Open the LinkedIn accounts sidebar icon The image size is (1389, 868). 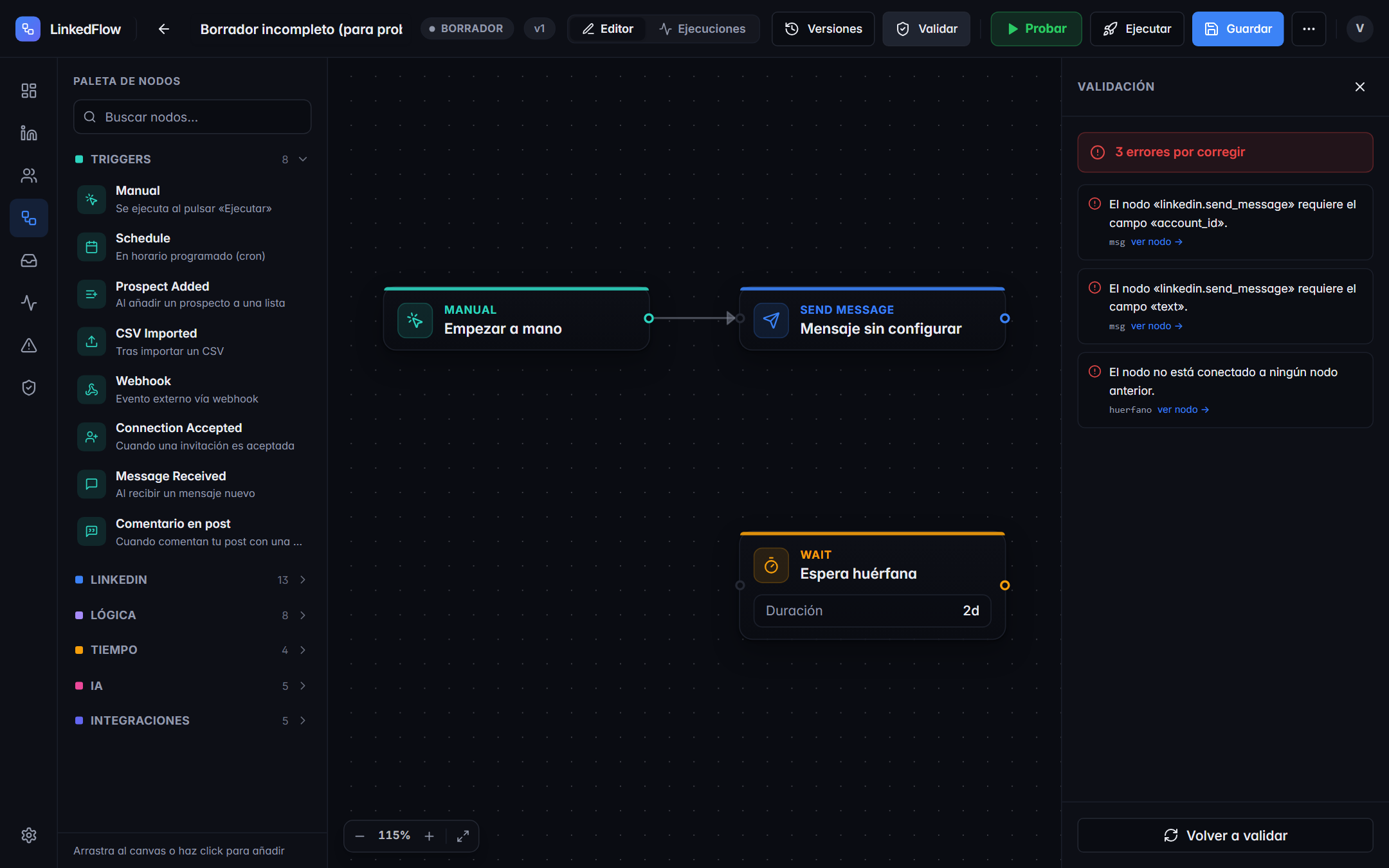[x=29, y=133]
